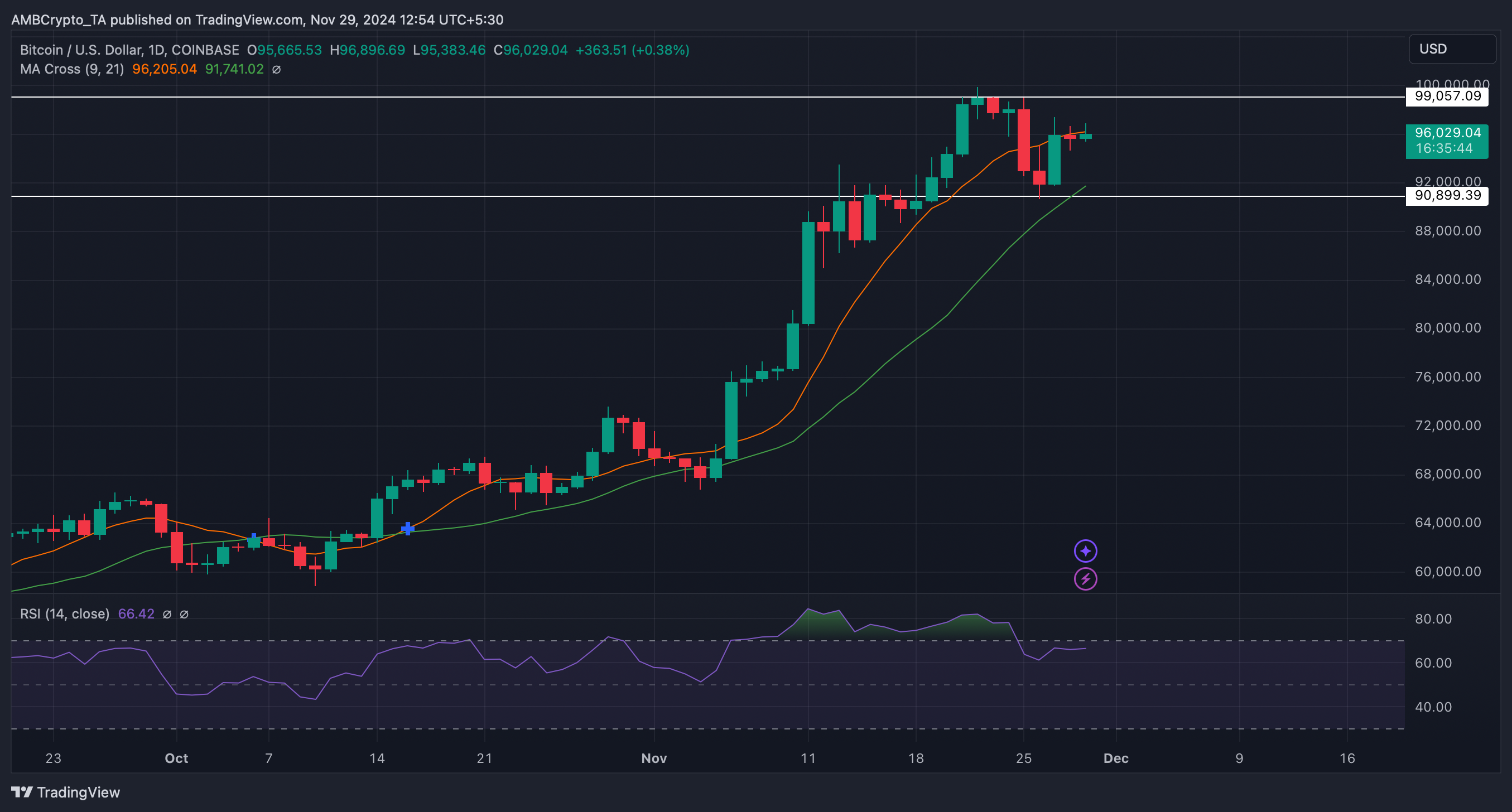Click the RSI 40.00 axis label
This screenshot has width=1512, height=812.
1433,707
